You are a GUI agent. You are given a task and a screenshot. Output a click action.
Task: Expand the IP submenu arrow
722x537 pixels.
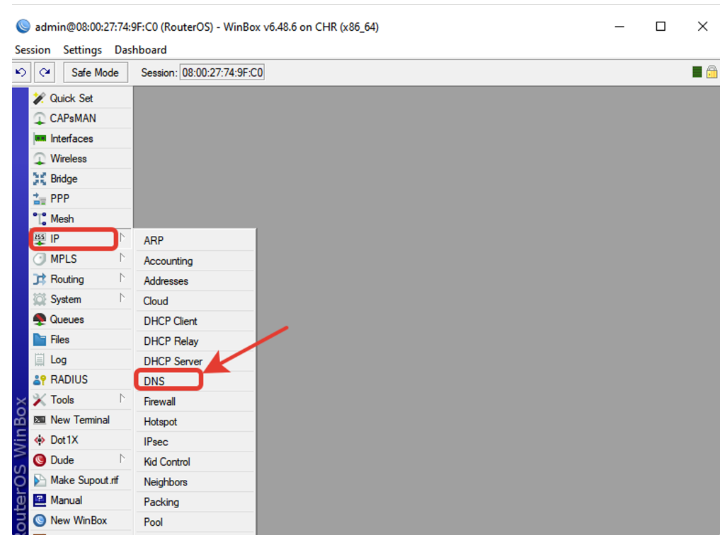122,238
